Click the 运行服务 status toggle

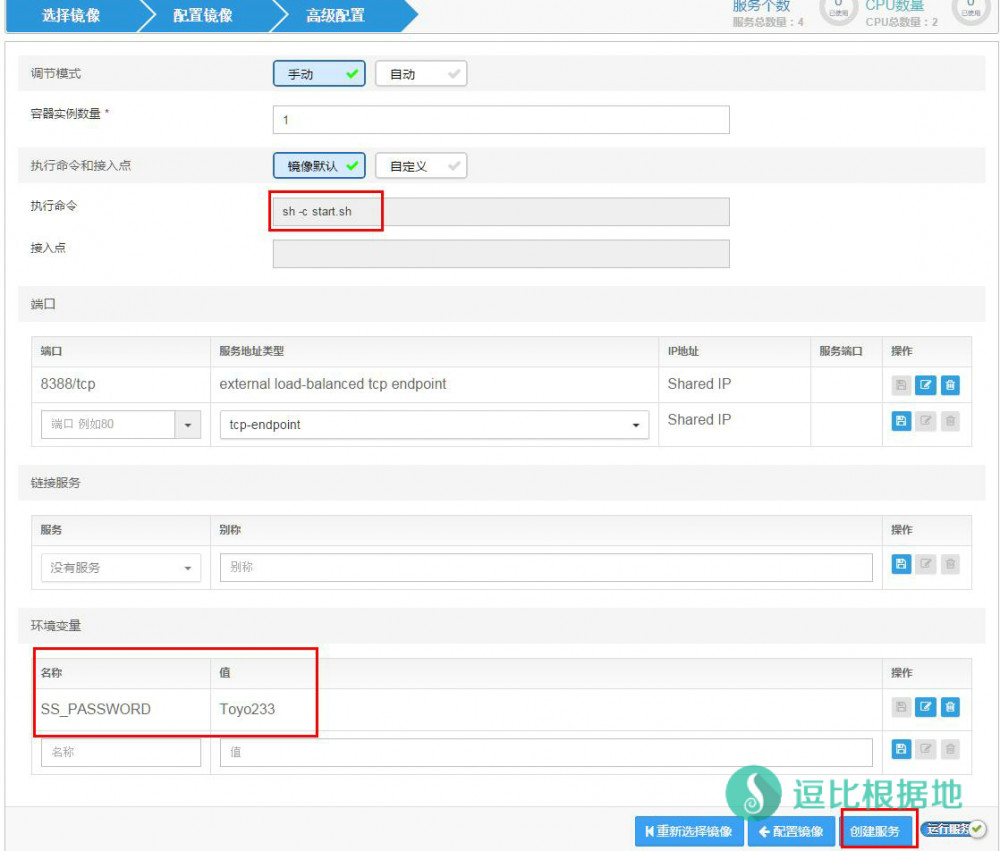point(953,829)
